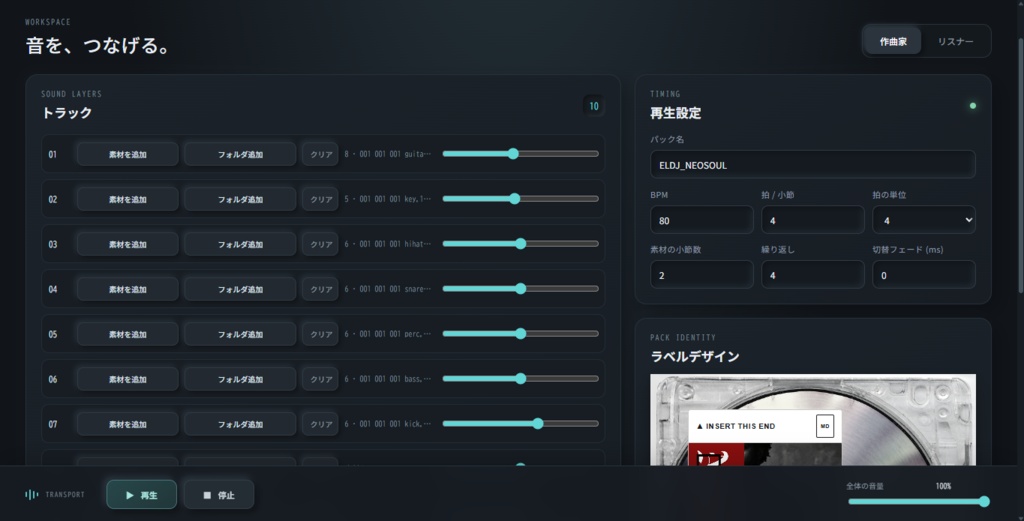Screen dimensions: 1024x521
Task: Add material to track 06
Action: (x=127, y=379)
